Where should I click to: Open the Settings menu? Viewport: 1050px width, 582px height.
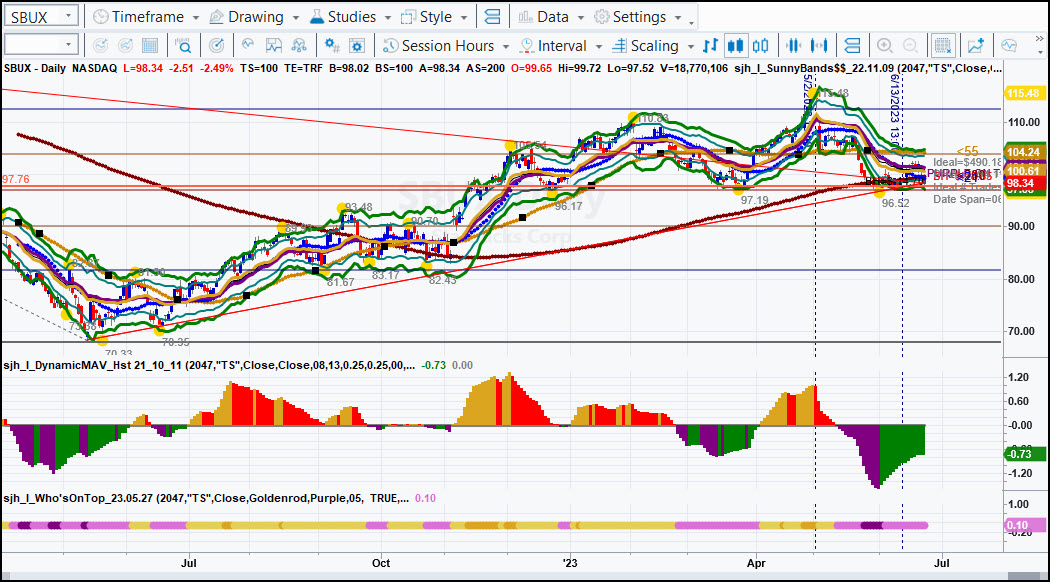[638, 17]
